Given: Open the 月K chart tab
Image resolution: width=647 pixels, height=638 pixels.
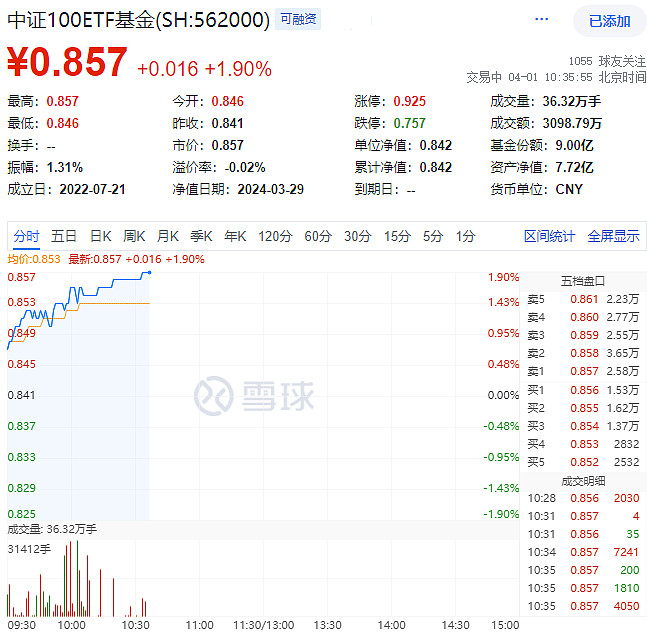Looking at the screenshot, I should coord(168,236).
